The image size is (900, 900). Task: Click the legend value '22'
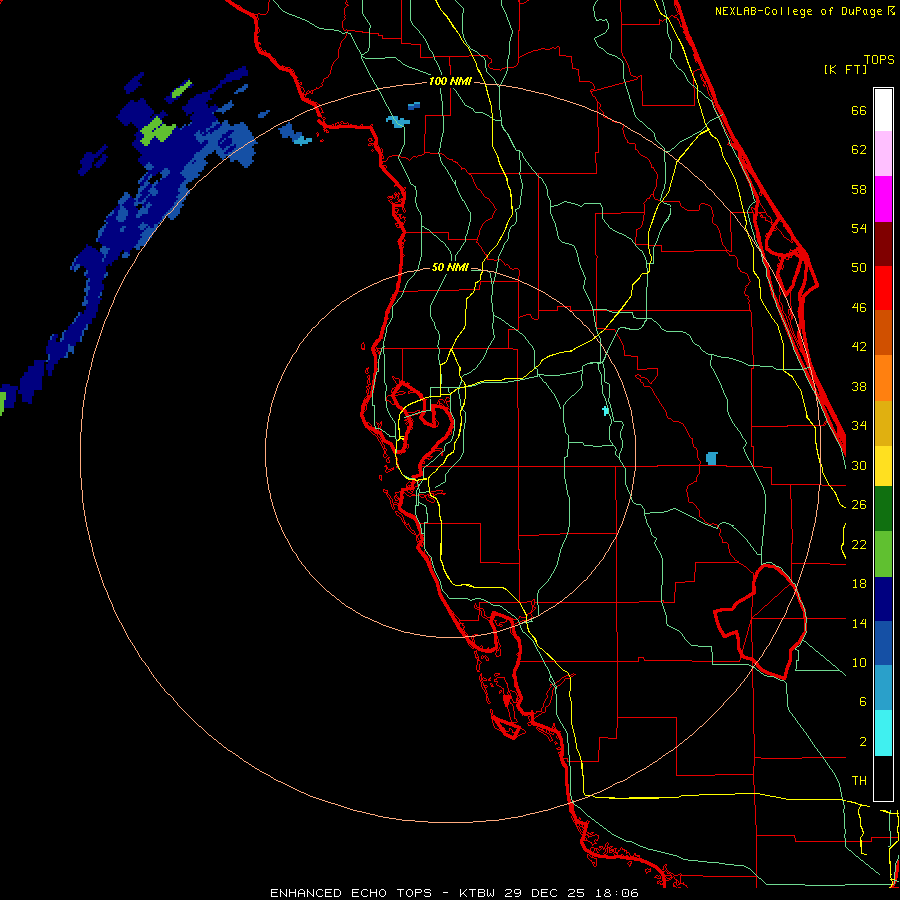point(859,544)
